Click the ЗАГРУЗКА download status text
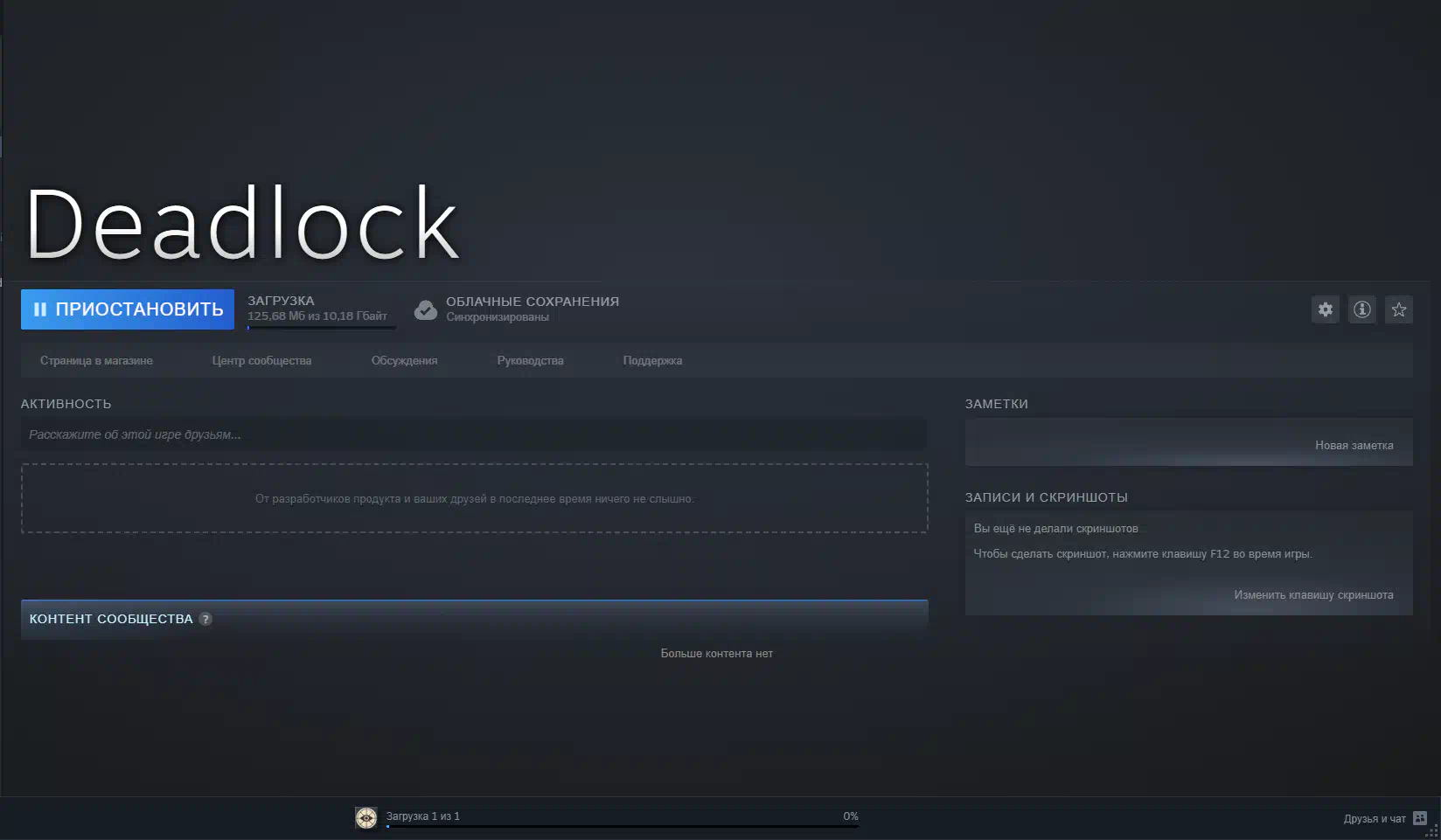The height and width of the screenshot is (840, 1441). (x=281, y=301)
